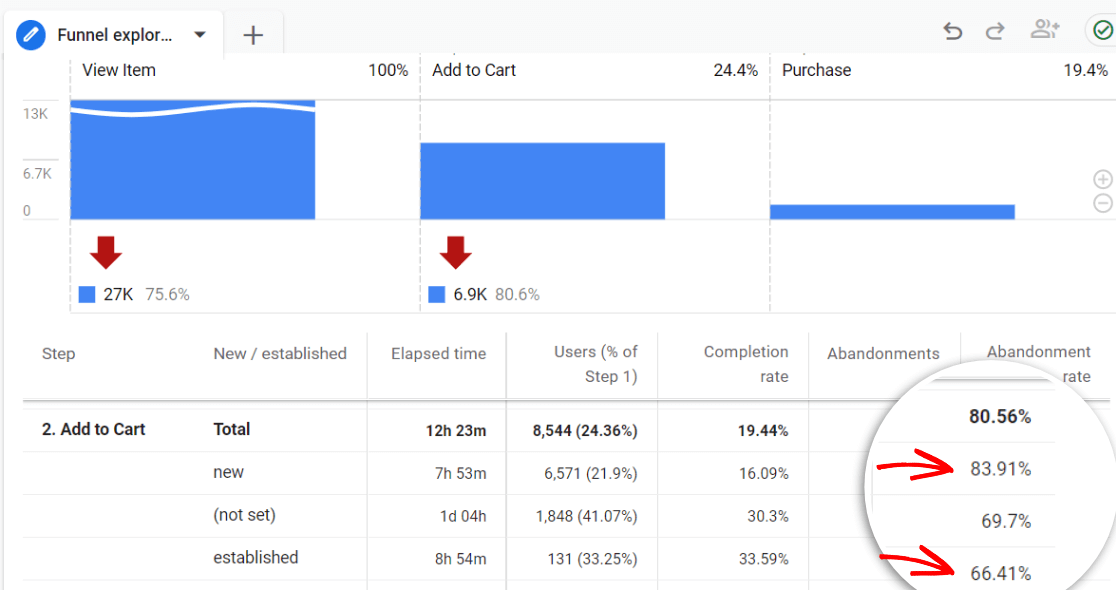Screen dimensions: 1116x590
Task: Click the Elapsed time column header
Action: tap(438, 354)
